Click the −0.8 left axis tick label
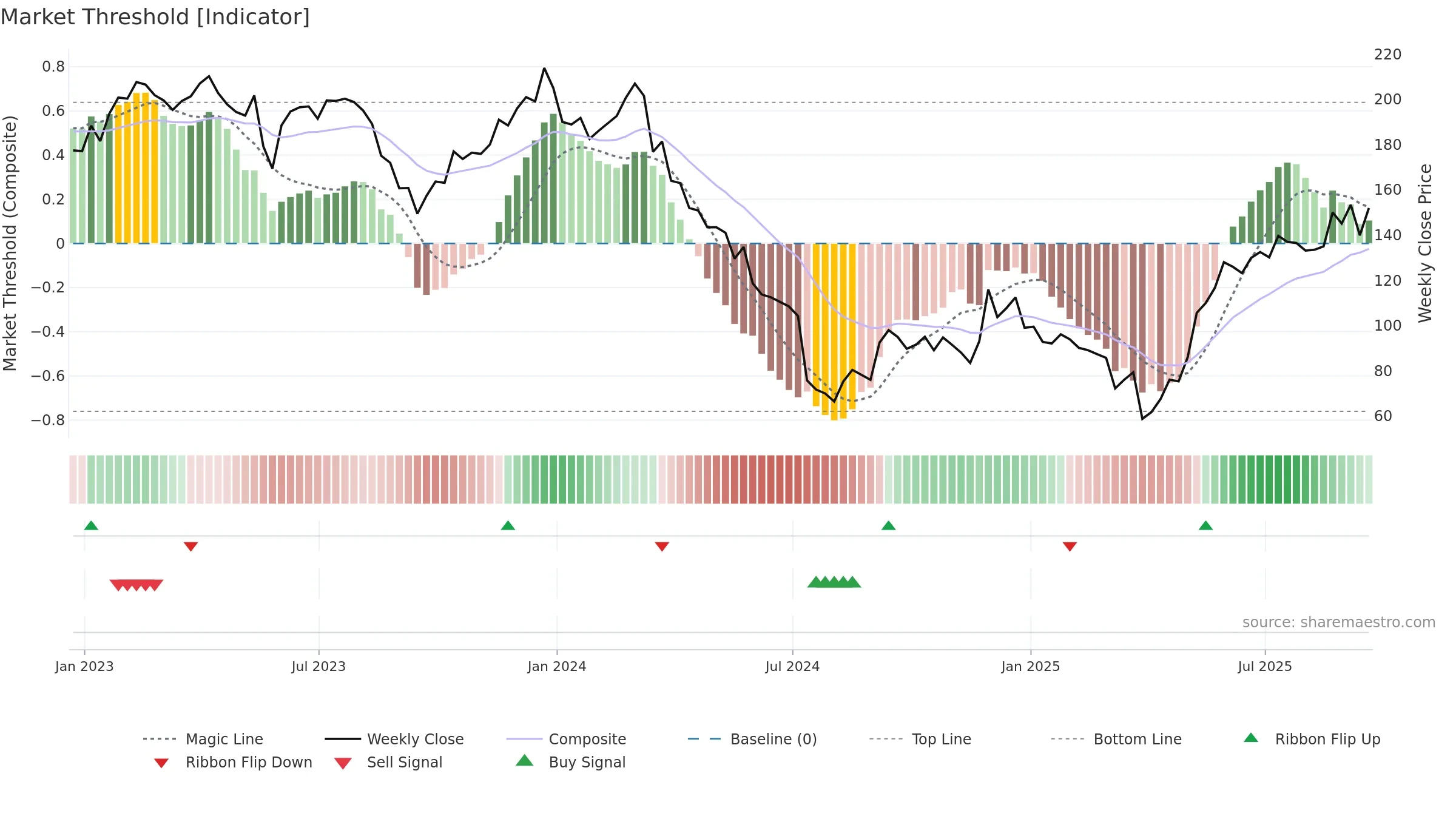 pyautogui.click(x=48, y=420)
